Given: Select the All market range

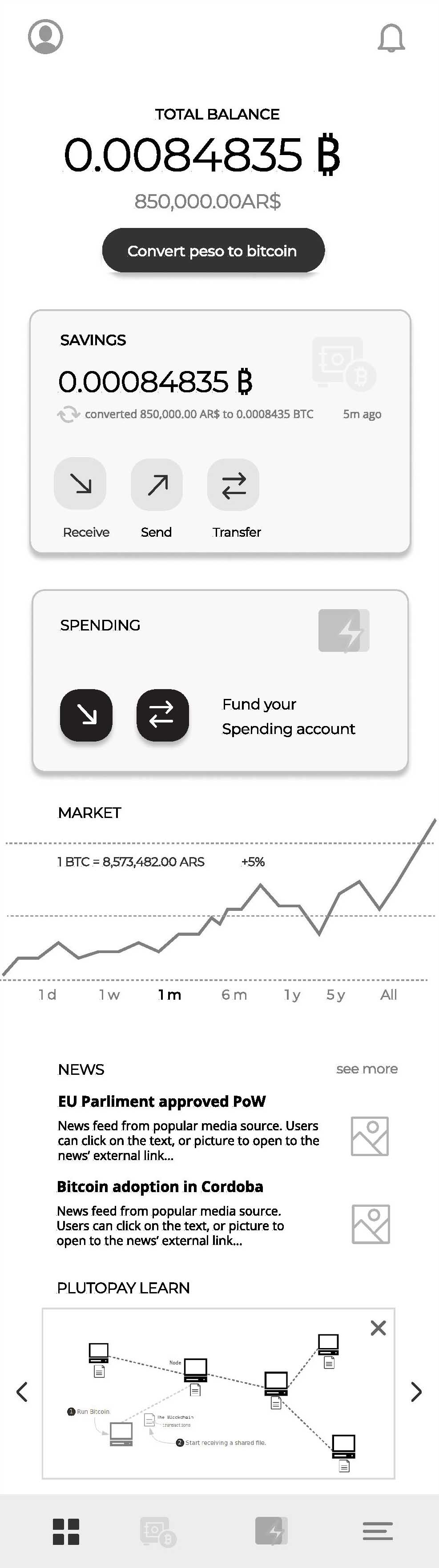Looking at the screenshot, I should click(388, 995).
